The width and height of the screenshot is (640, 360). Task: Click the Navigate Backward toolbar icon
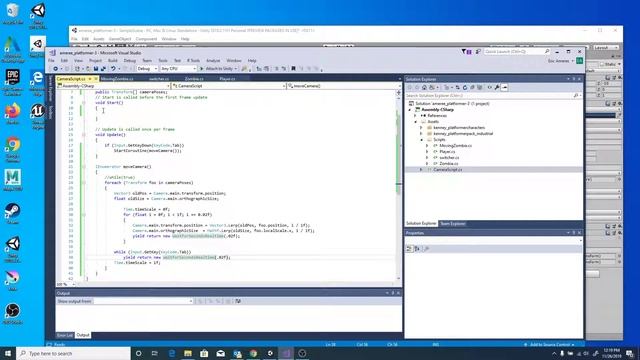pos(56,69)
